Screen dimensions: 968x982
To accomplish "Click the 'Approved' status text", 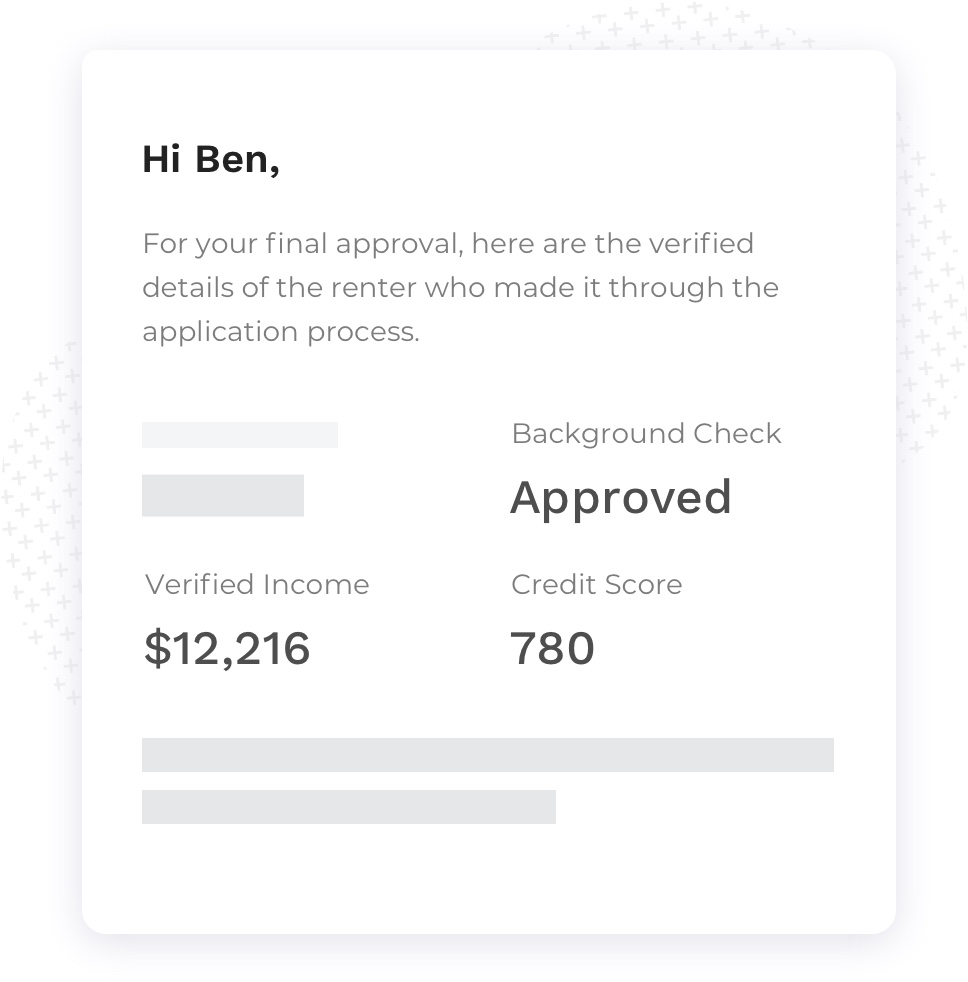I will coord(620,499).
